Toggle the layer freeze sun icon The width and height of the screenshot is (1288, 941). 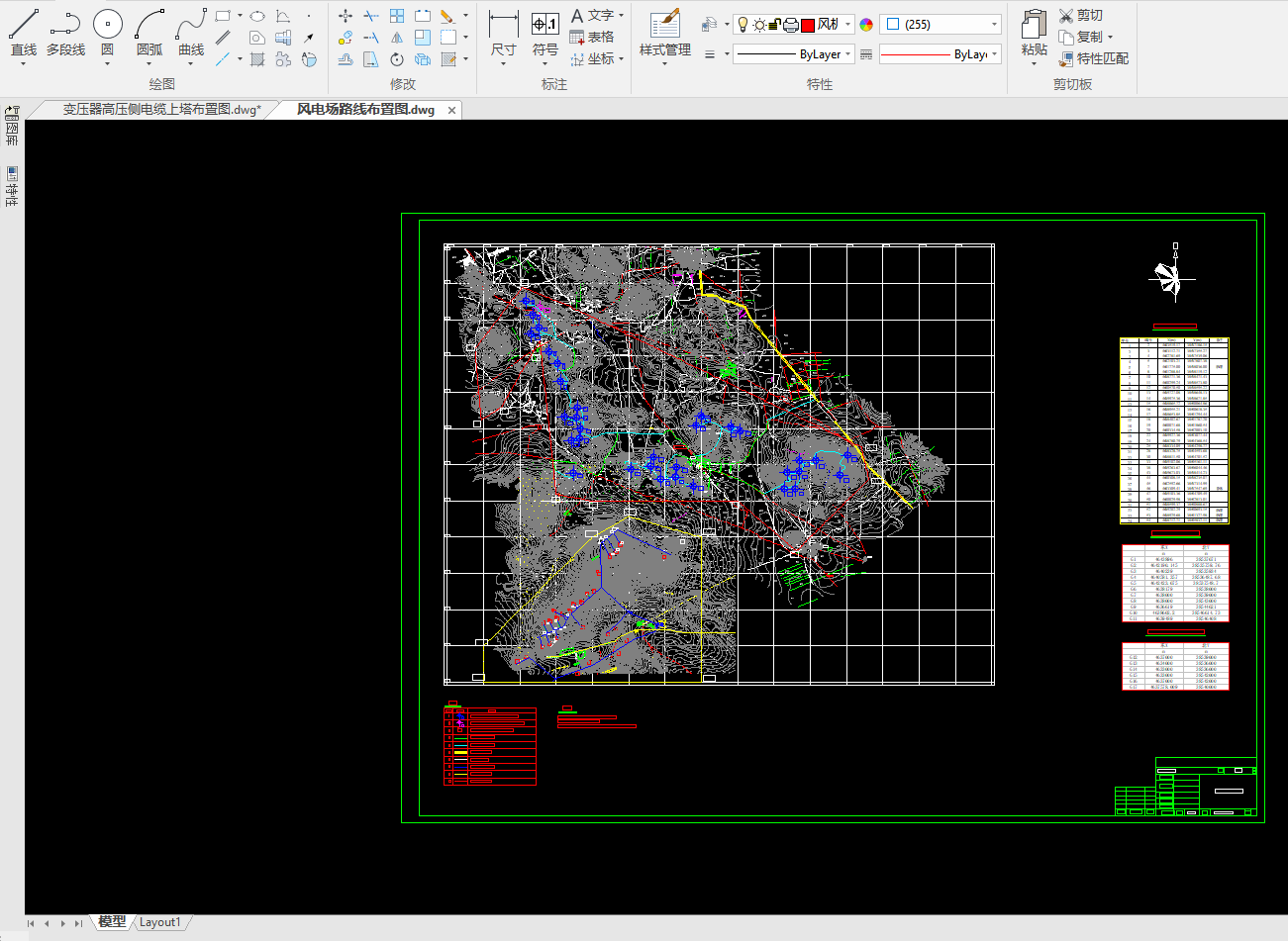tap(758, 25)
